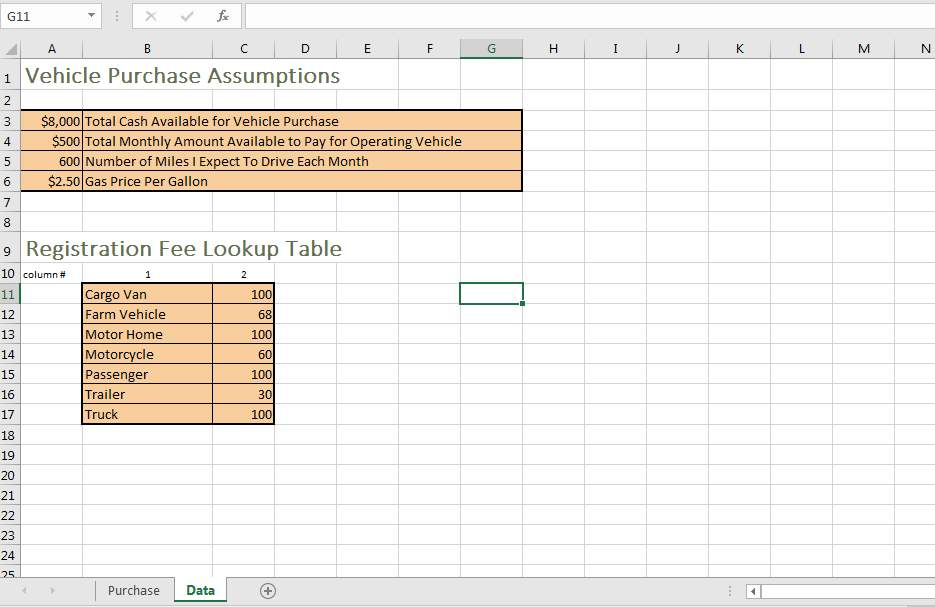The width and height of the screenshot is (935, 607).
Task: Select column G header
Action: 491,48
